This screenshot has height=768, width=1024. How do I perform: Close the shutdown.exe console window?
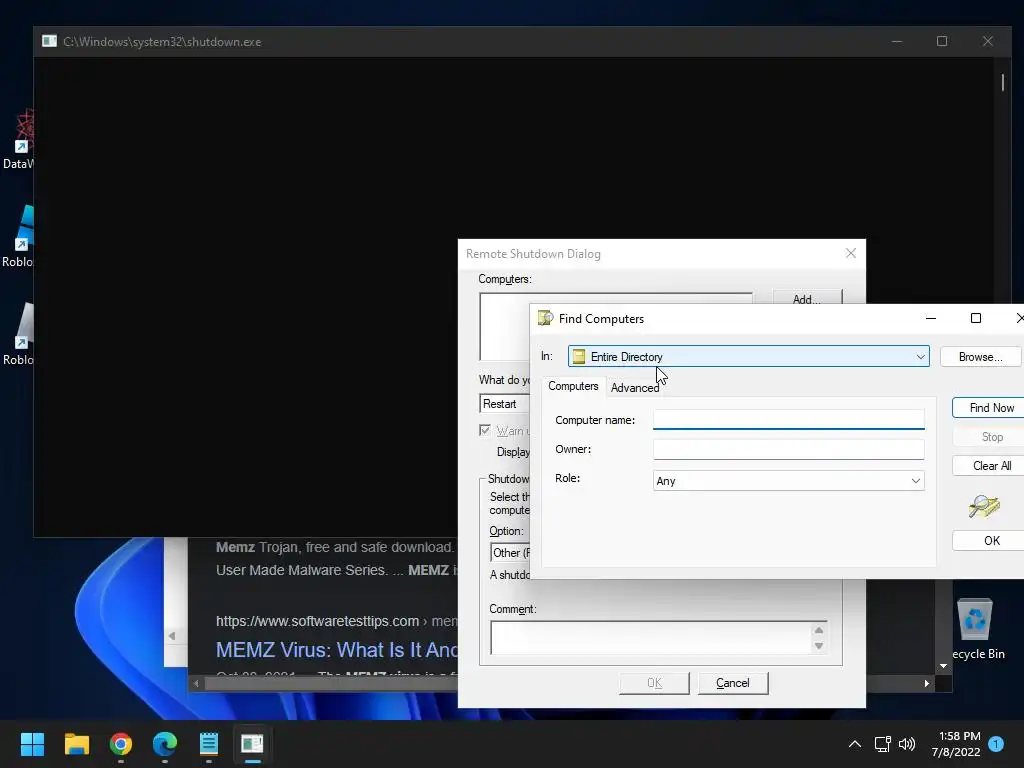(x=987, y=41)
